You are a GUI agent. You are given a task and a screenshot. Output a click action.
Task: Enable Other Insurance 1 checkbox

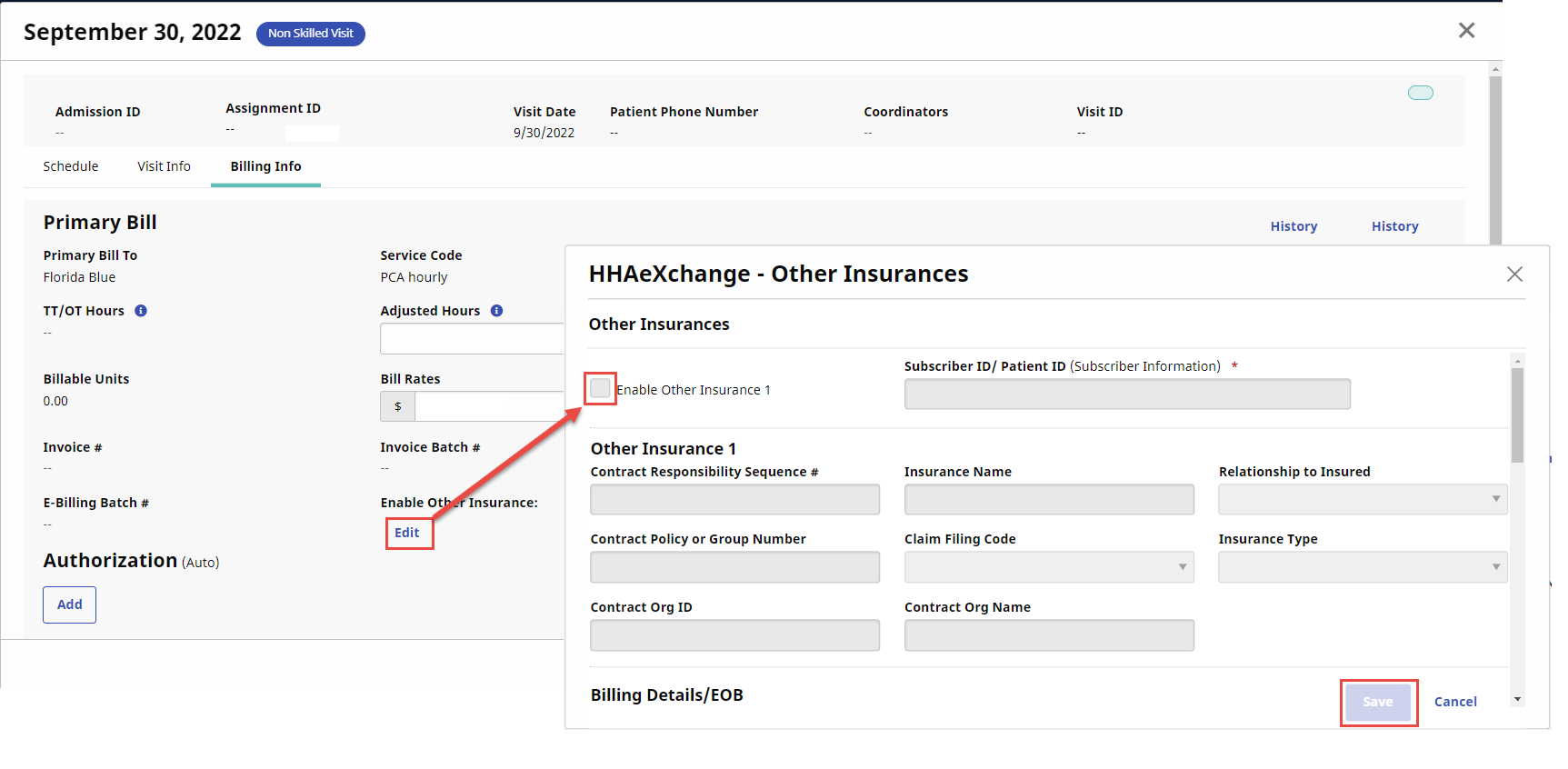click(600, 389)
